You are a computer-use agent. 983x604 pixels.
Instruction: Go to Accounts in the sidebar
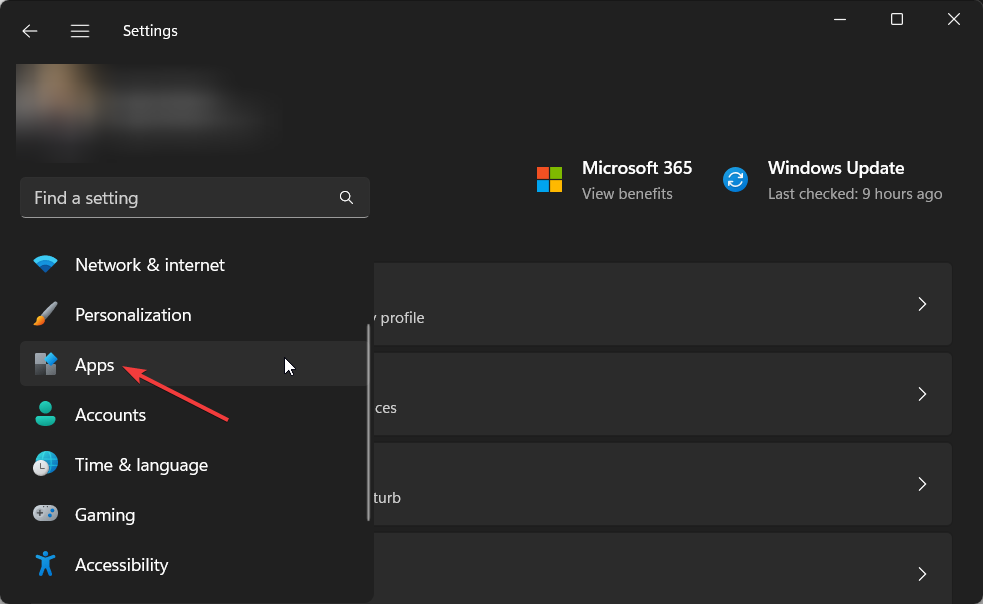click(x=110, y=415)
